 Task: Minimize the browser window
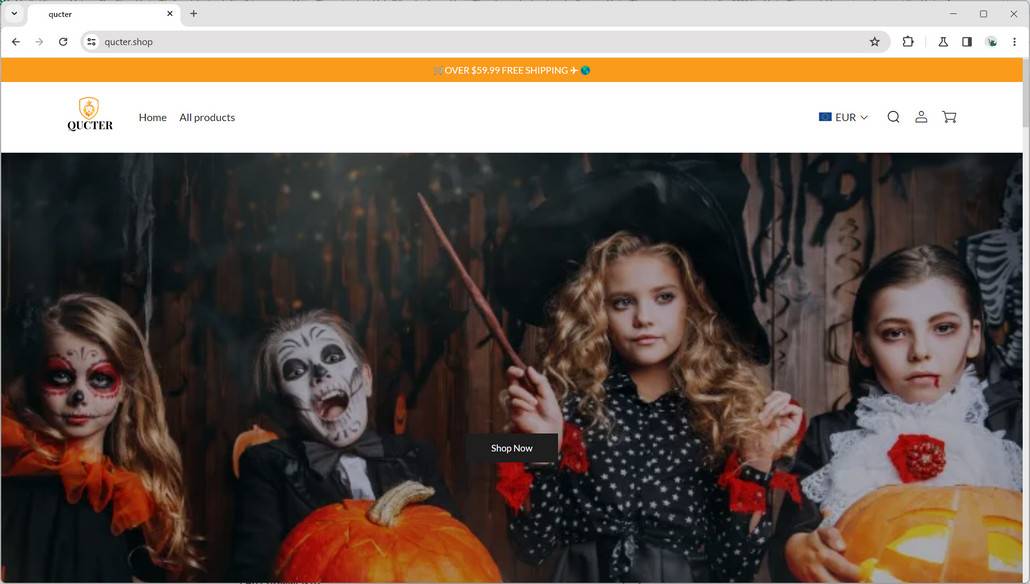click(x=953, y=13)
